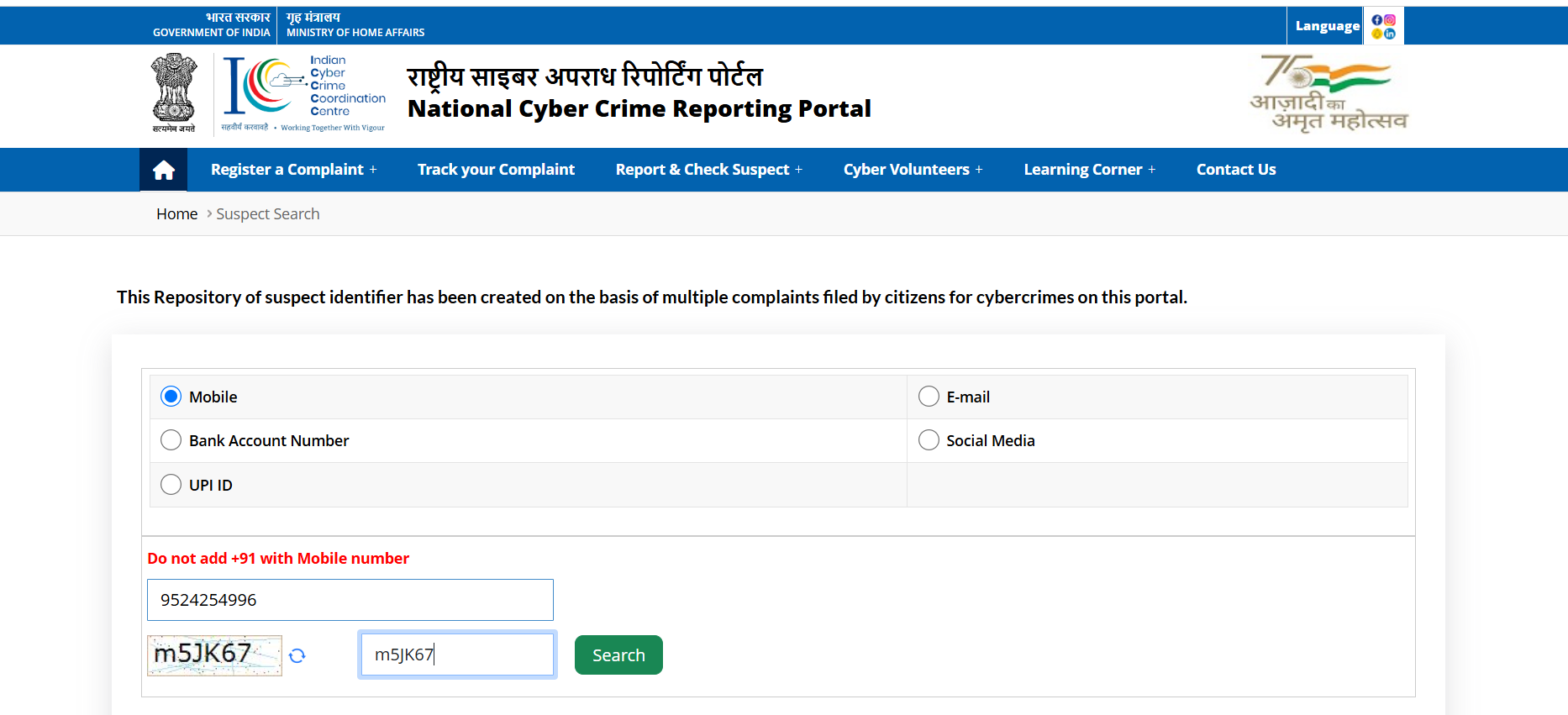Open the Language selector
The image size is (1568, 715).
[x=1327, y=26]
